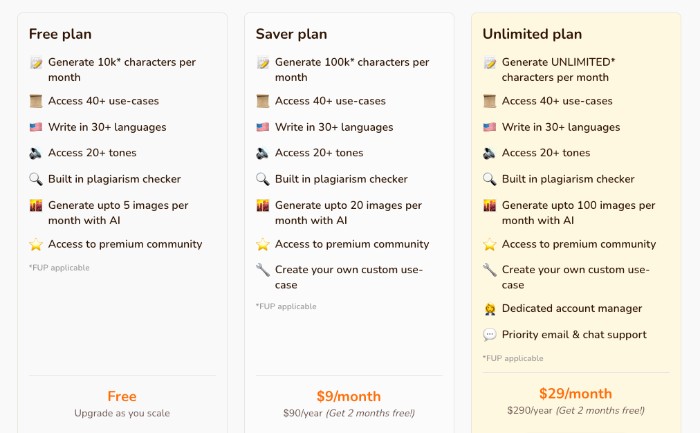
Task: Click the orange Free price label
Action: pyautogui.click(x=121, y=396)
